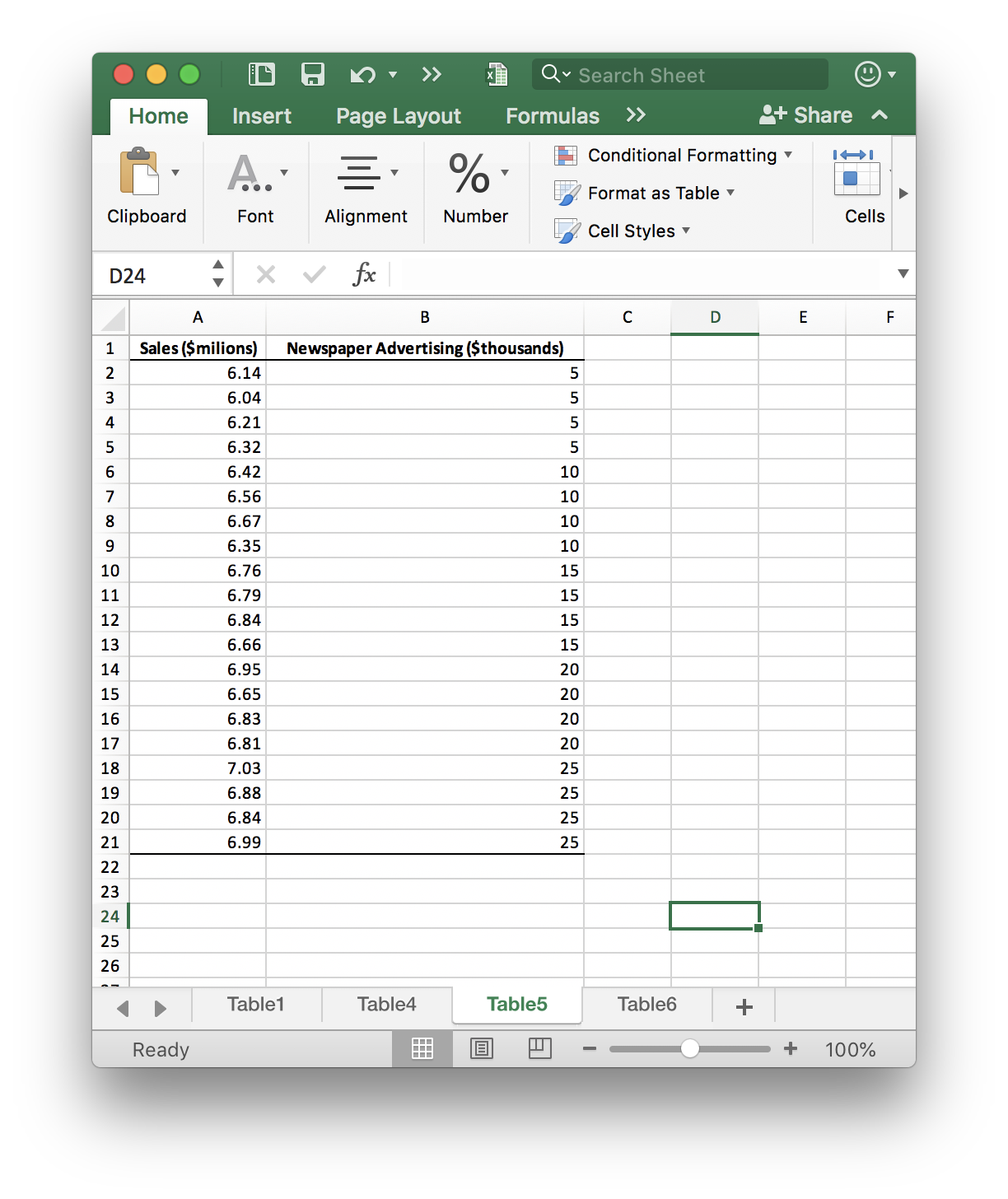The height and width of the screenshot is (1199, 1008).
Task: Switch to the Table4 sheet tab
Action: pos(387,1005)
